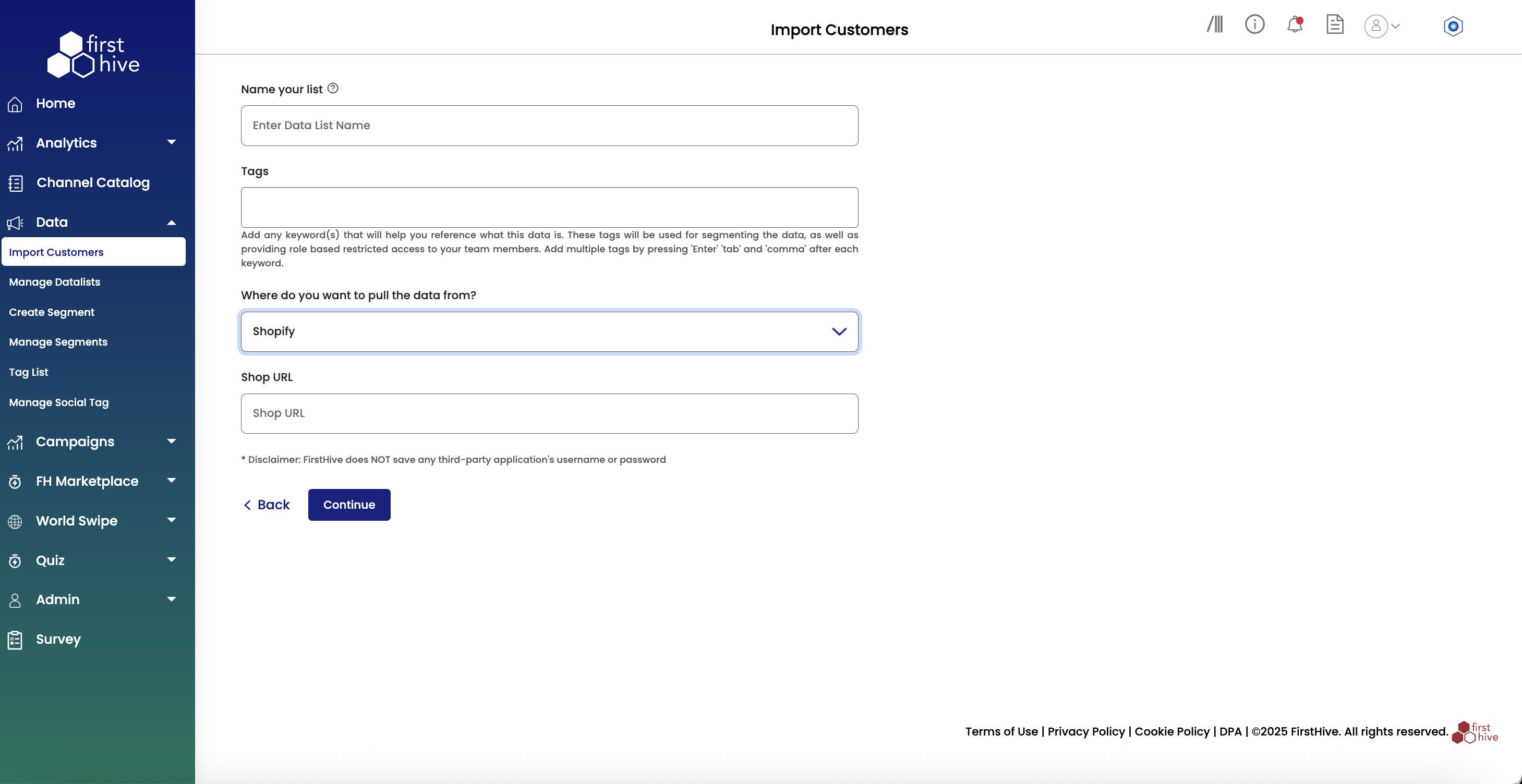
Task: Focus the Shop URL field
Action: pyautogui.click(x=549, y=414)
